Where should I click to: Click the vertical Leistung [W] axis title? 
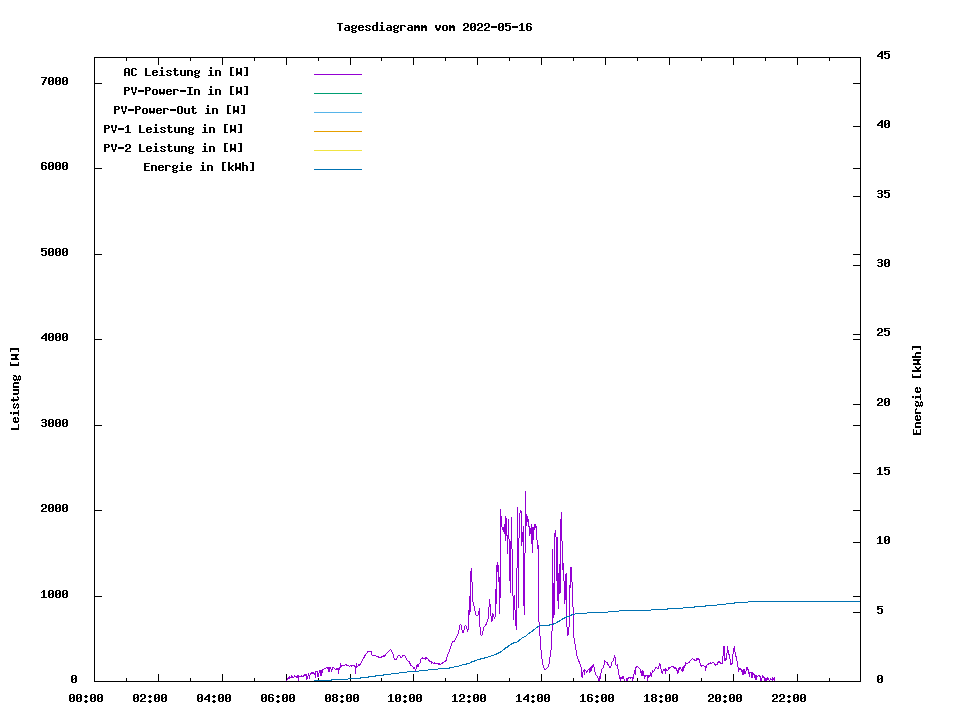(x=15, y=388)
